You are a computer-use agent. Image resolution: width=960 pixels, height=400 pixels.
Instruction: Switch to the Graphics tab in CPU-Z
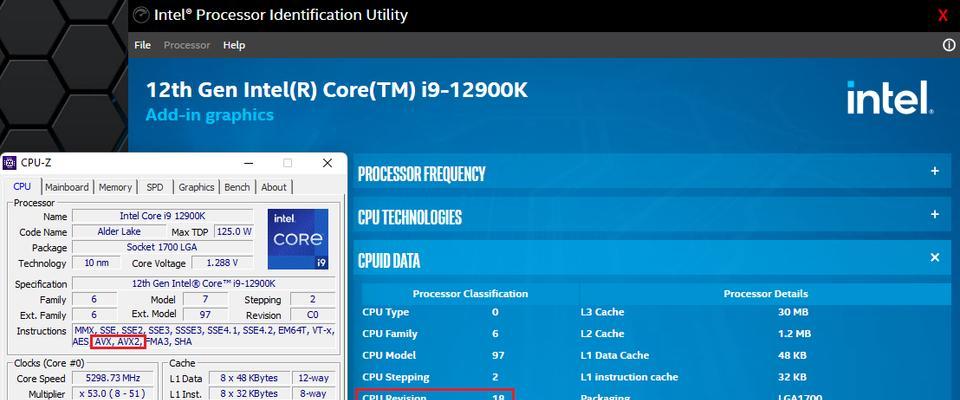point(196,187)
